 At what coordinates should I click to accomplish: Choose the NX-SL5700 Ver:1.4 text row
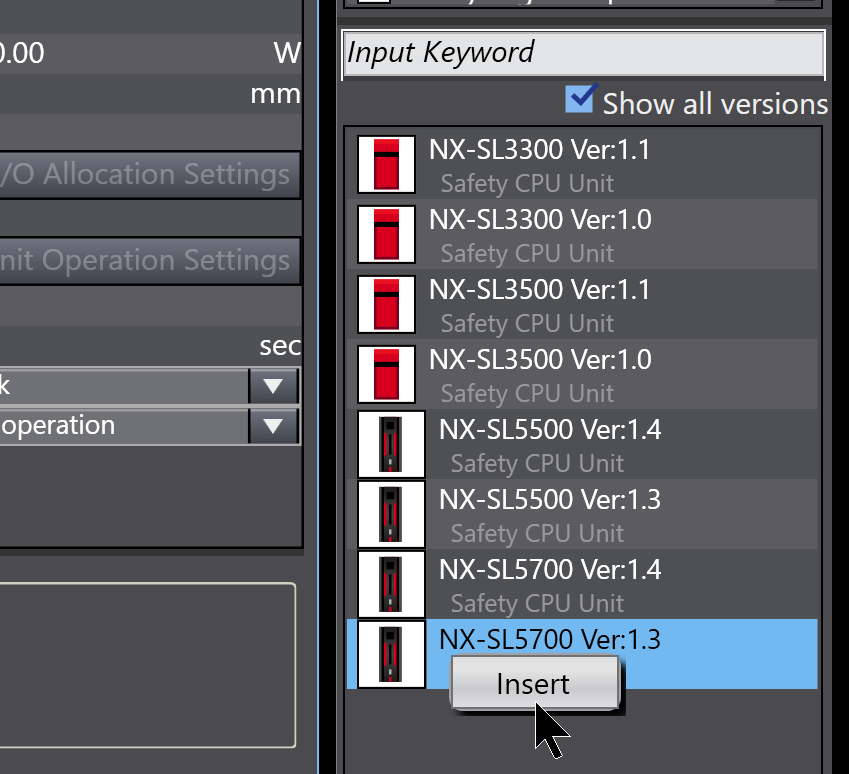(x=582, y=584)
